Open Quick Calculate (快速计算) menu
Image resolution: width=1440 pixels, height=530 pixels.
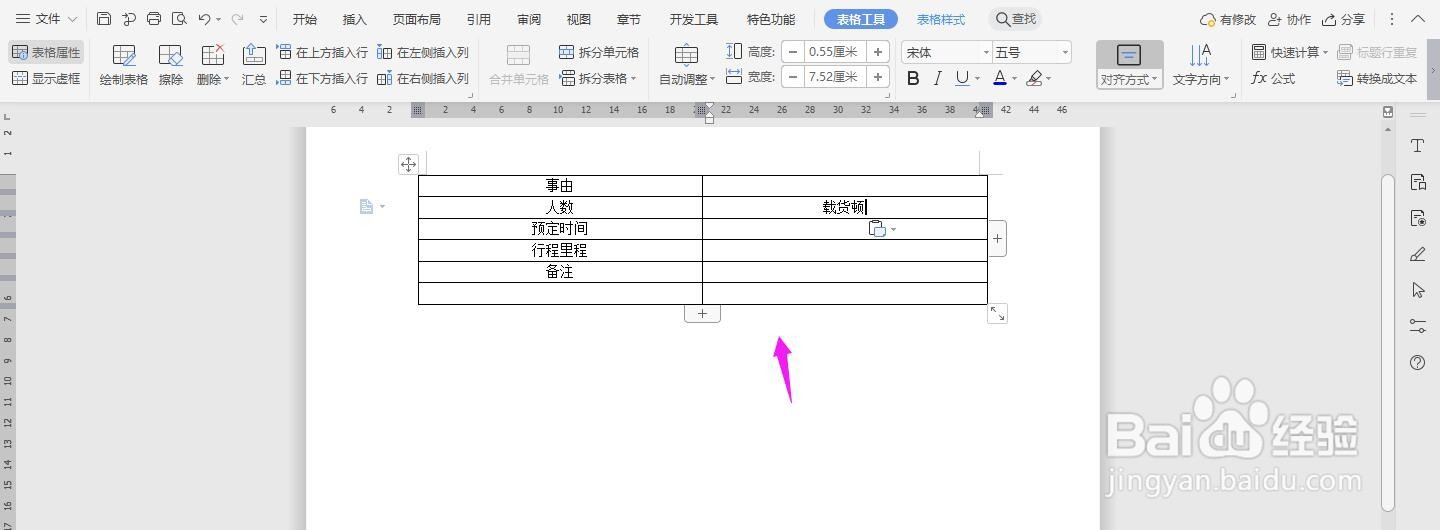tap(1290, 52)
